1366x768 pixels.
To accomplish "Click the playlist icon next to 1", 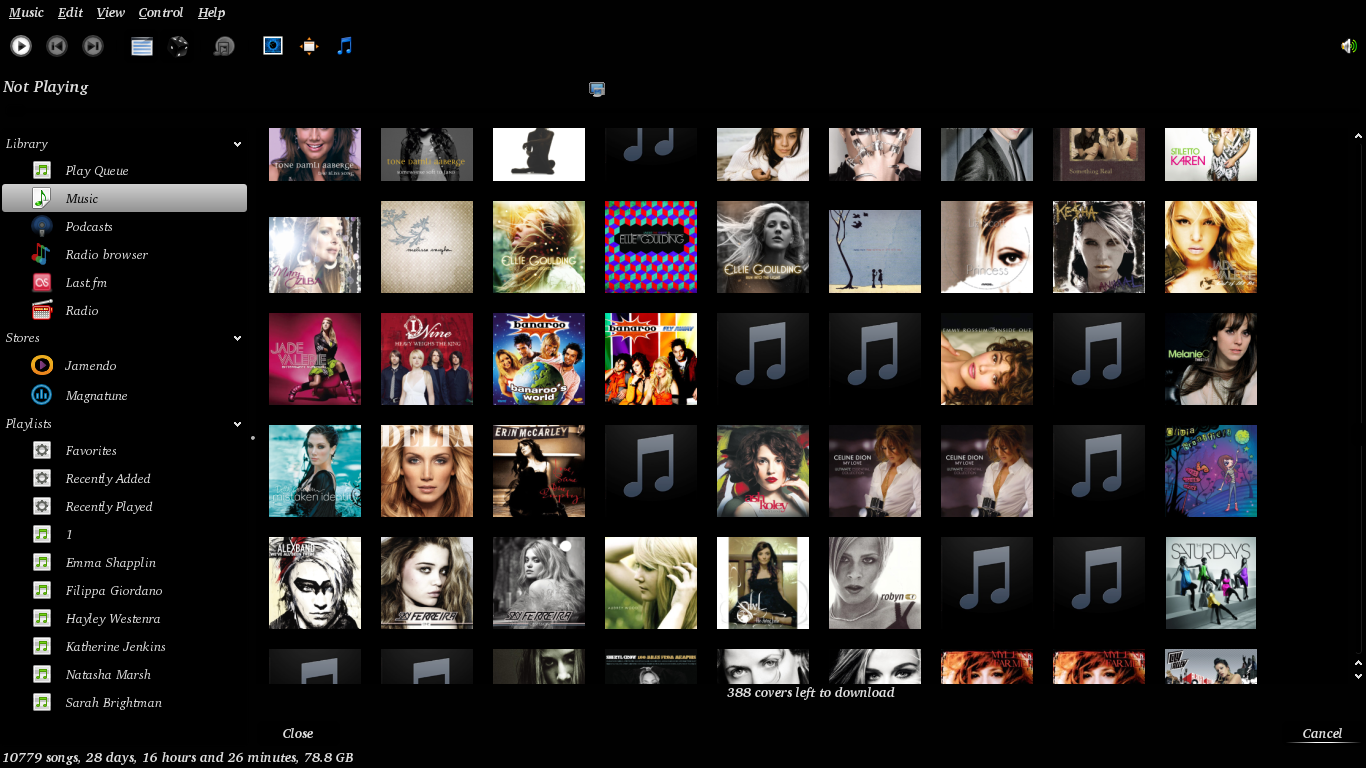I will [x=42, y=535].
